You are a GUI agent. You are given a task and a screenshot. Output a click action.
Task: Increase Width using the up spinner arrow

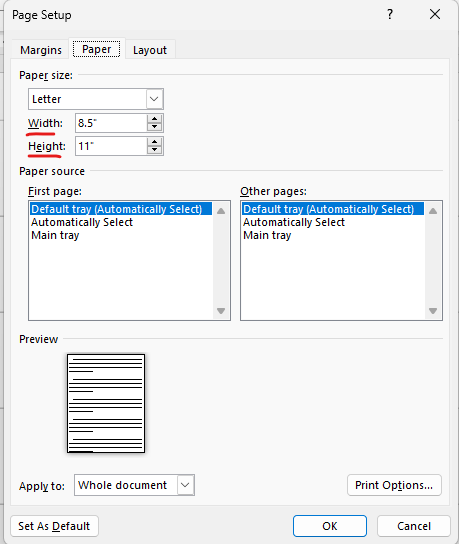tap(154, 119)
